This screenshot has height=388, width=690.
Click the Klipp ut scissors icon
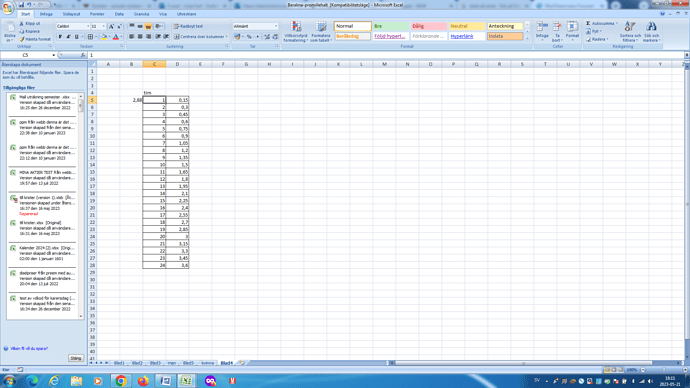pyautogui.click(x=21, y=23)
